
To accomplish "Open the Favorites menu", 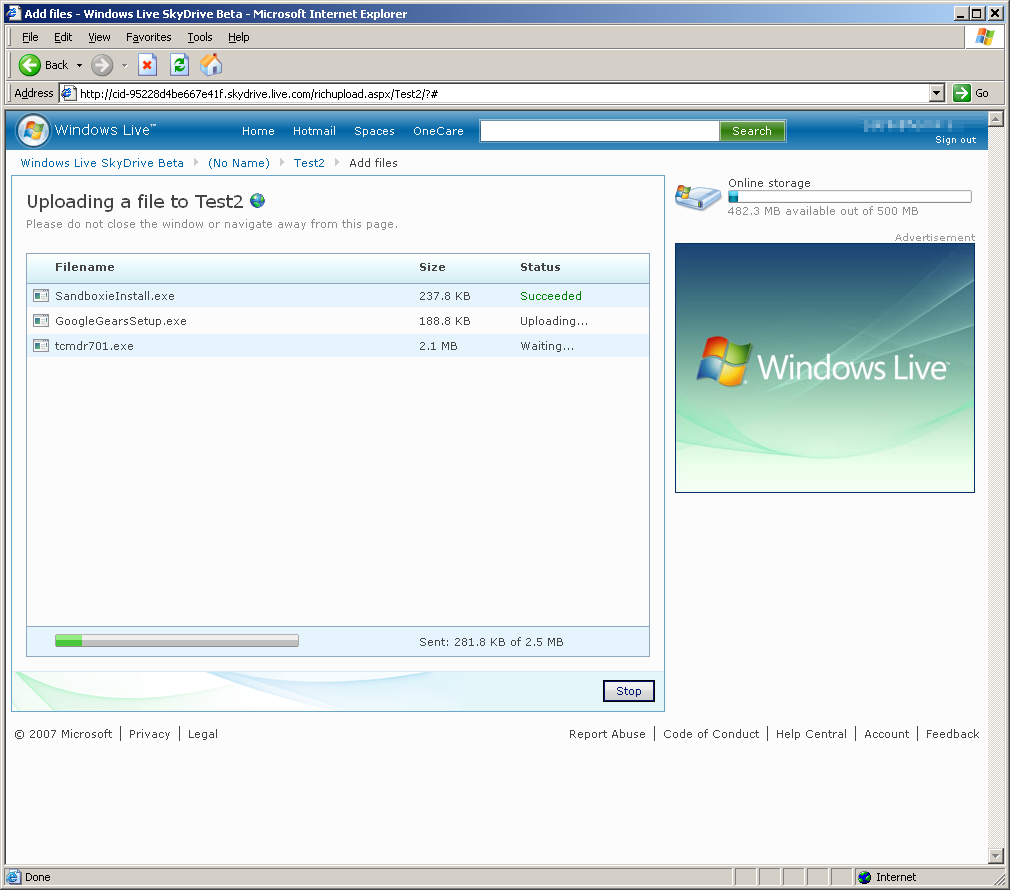I will point(149,37).
